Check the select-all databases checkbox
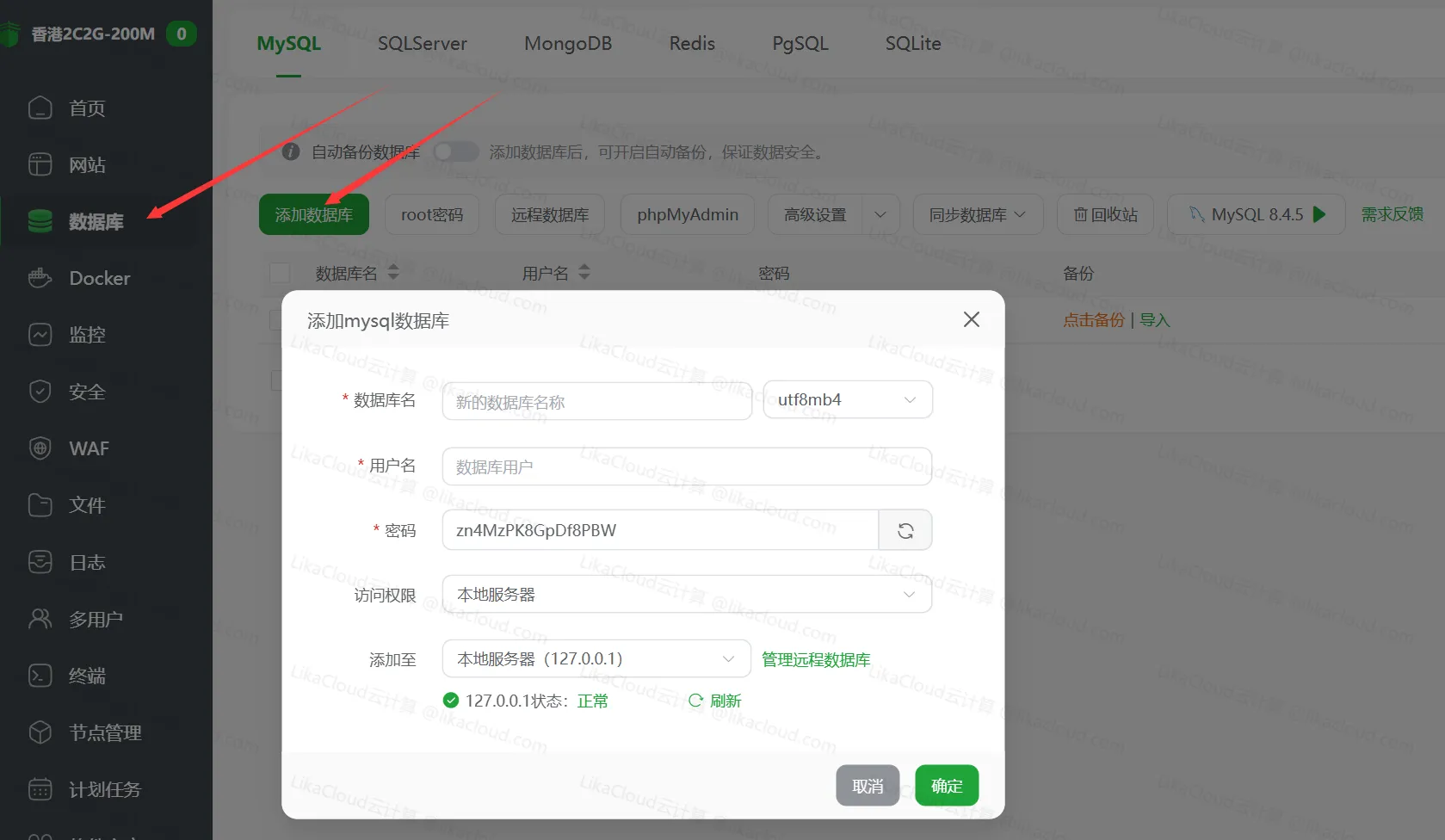 [x=279, y=272]
